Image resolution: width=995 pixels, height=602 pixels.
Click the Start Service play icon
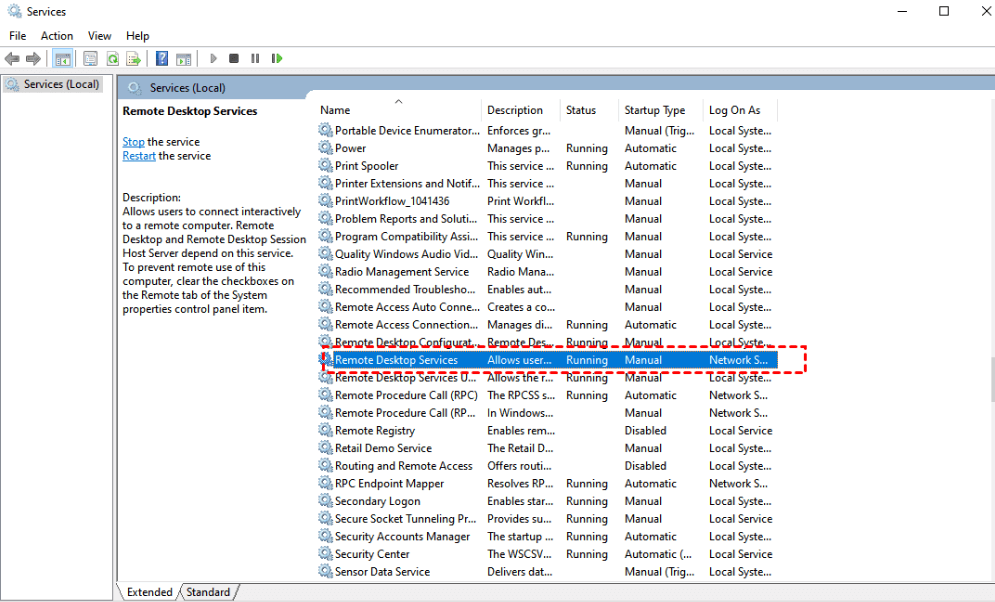click(x=213, y=58)
